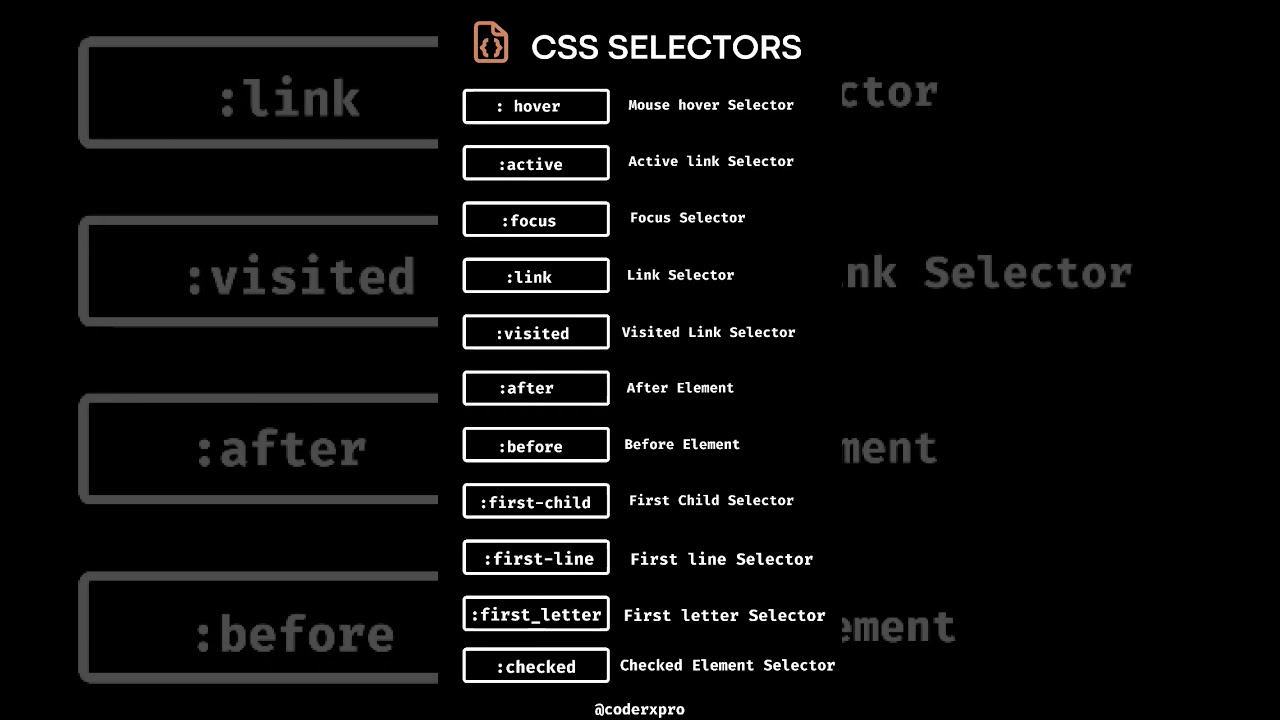Pick the center ':before' selector box
This screenshot has height=720, width=1280.
(536, 445)
